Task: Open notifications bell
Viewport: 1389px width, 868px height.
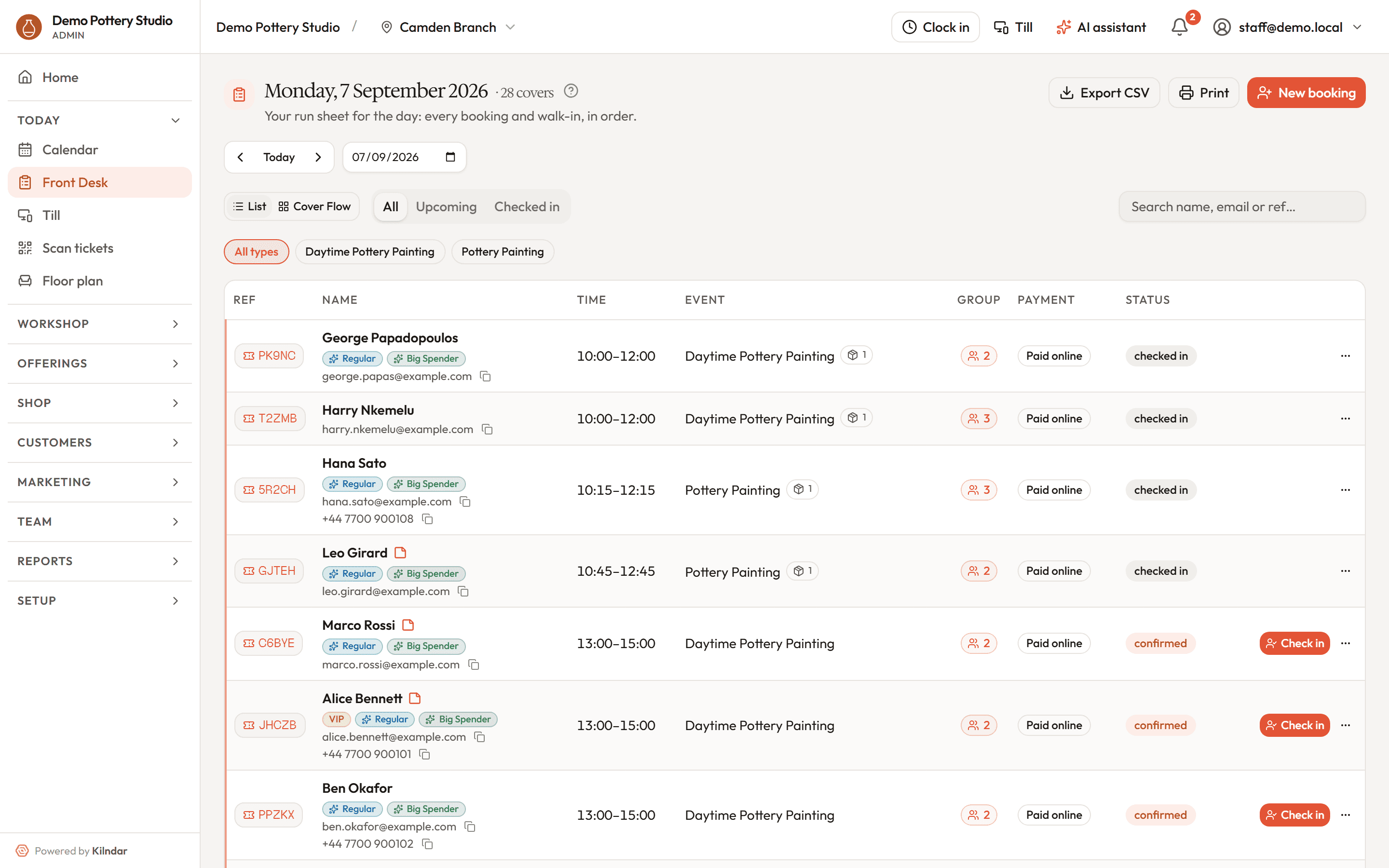Action: pos(1180,27)
